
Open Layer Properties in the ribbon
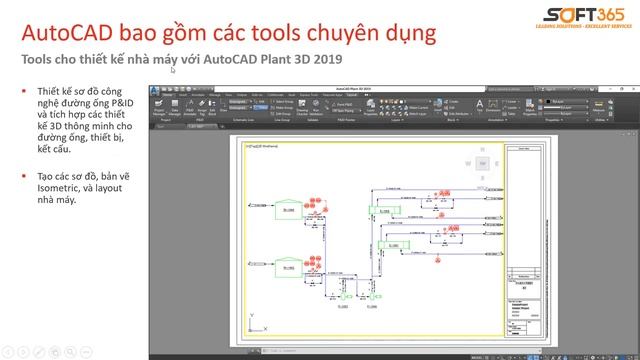coord(370,107)
